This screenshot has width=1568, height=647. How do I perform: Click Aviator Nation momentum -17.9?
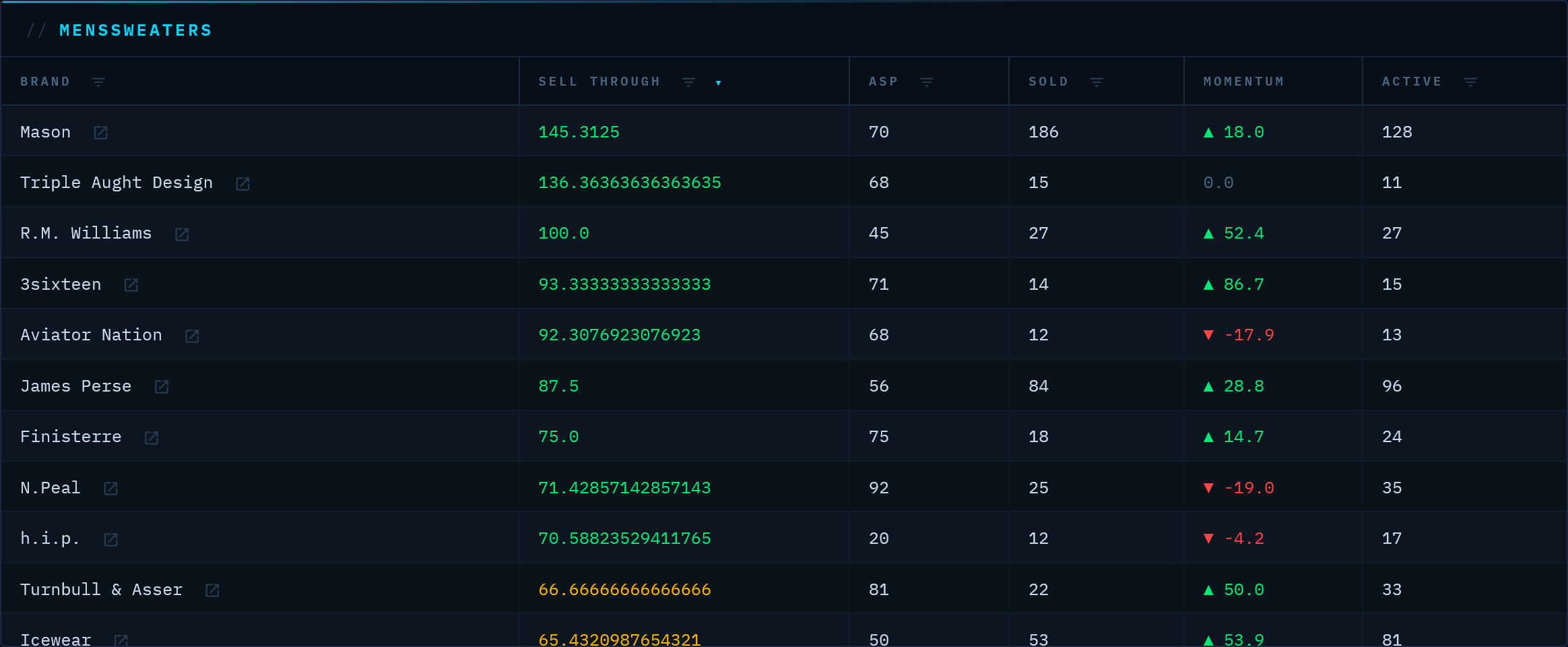coord(1239,335)
